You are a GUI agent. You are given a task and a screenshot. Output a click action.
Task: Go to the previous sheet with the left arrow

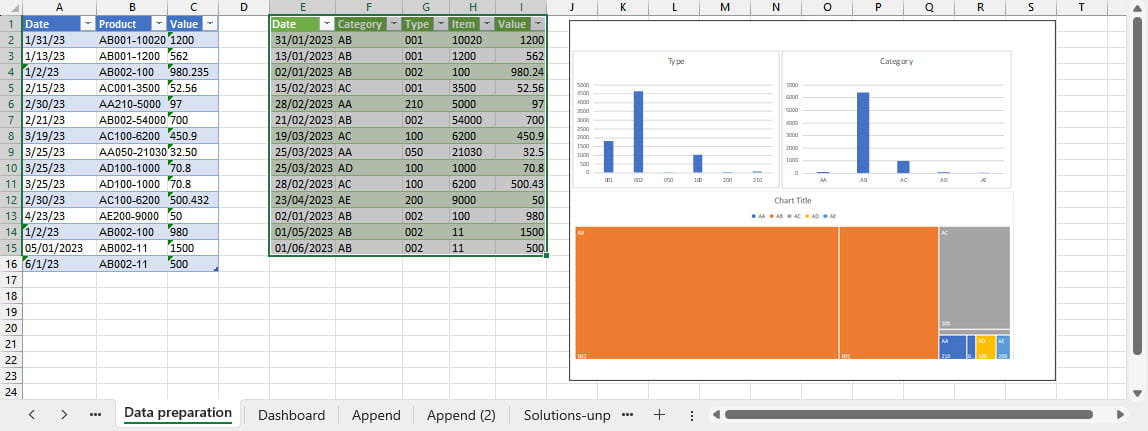click(x=32, y=414)
